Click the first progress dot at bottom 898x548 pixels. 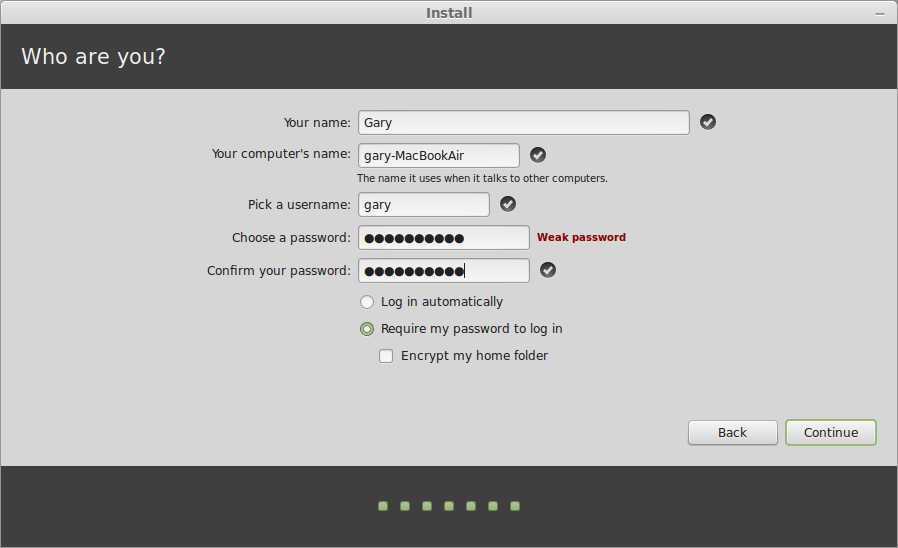pyautogui.click(x=383, y=506)
